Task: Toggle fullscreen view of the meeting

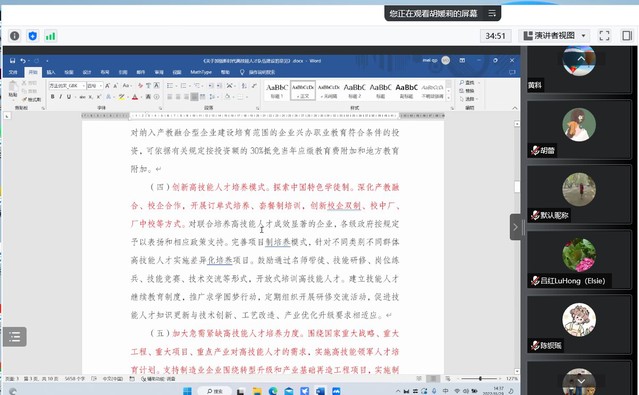Action: [x=604, y=36]
